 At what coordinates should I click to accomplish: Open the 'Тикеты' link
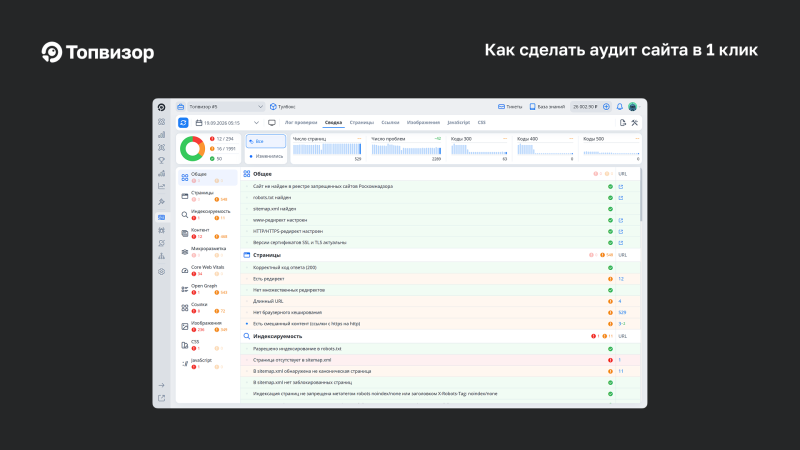click(x=510, y=107)
